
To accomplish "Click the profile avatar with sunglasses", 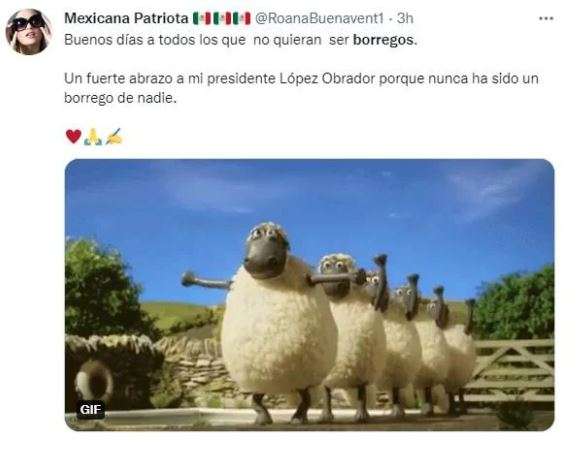I will point(29,32).
